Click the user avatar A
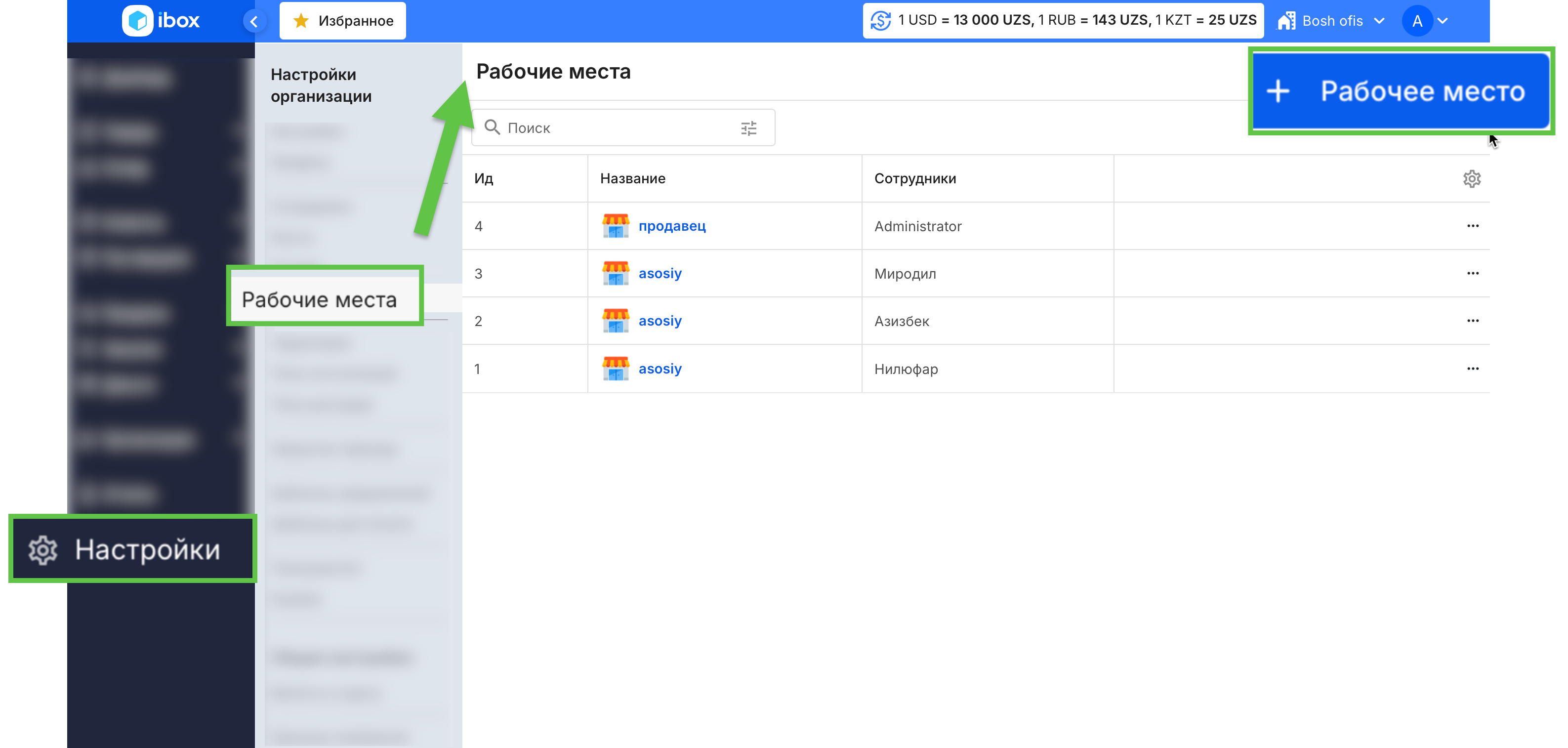 click(1417, 21)
